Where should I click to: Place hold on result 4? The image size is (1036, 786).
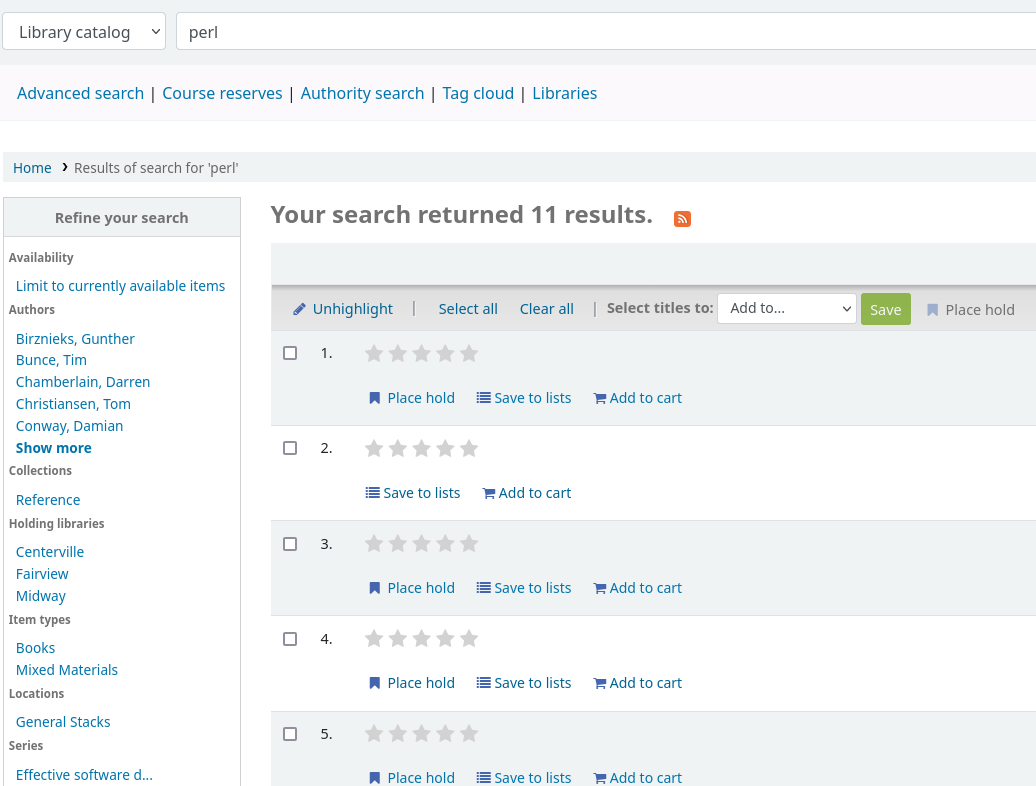411,683
